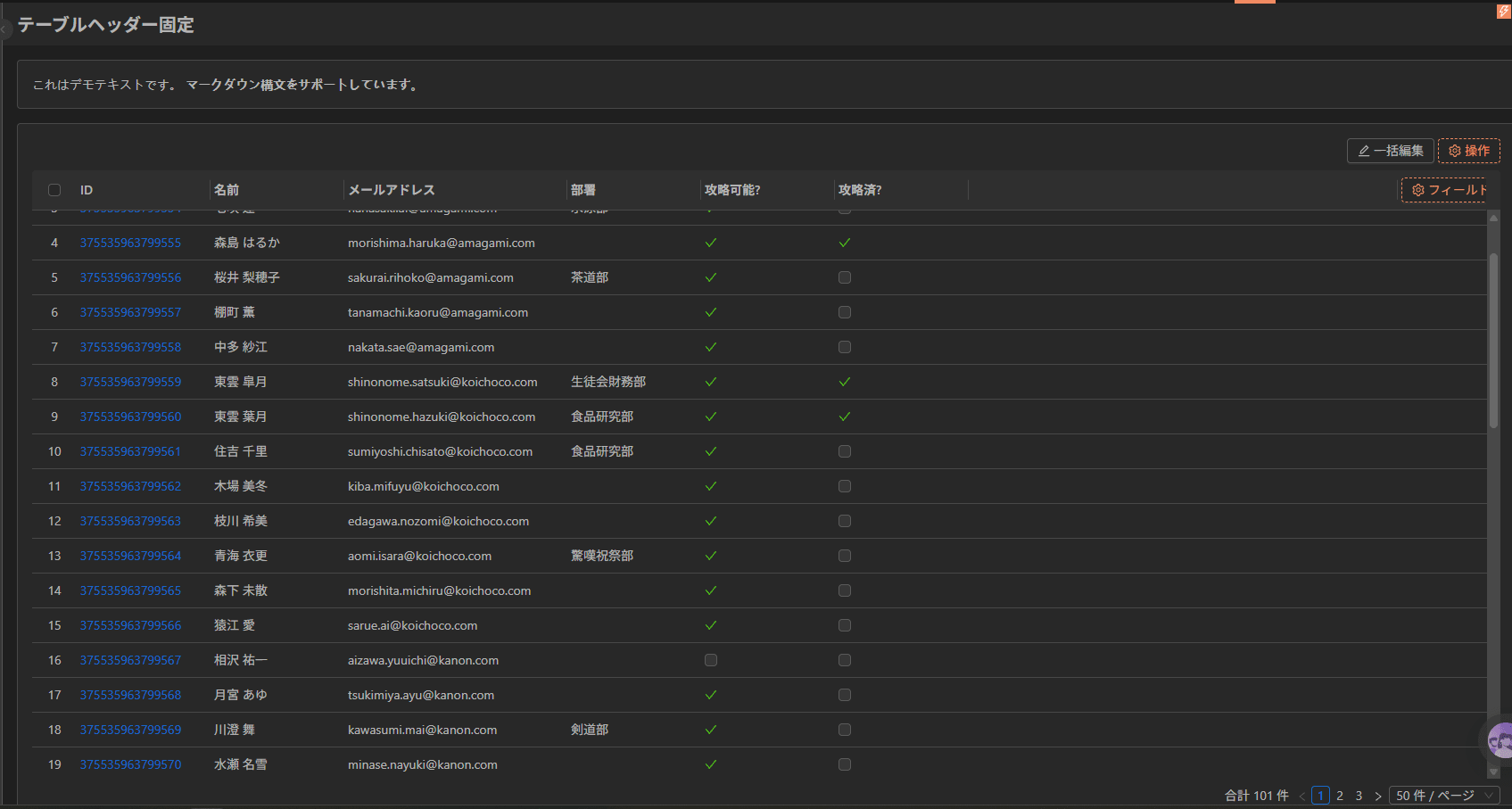Toggle the select-all checkbox in the header
The height and width of the screenshot is (809, 1512).
(54, 190)
